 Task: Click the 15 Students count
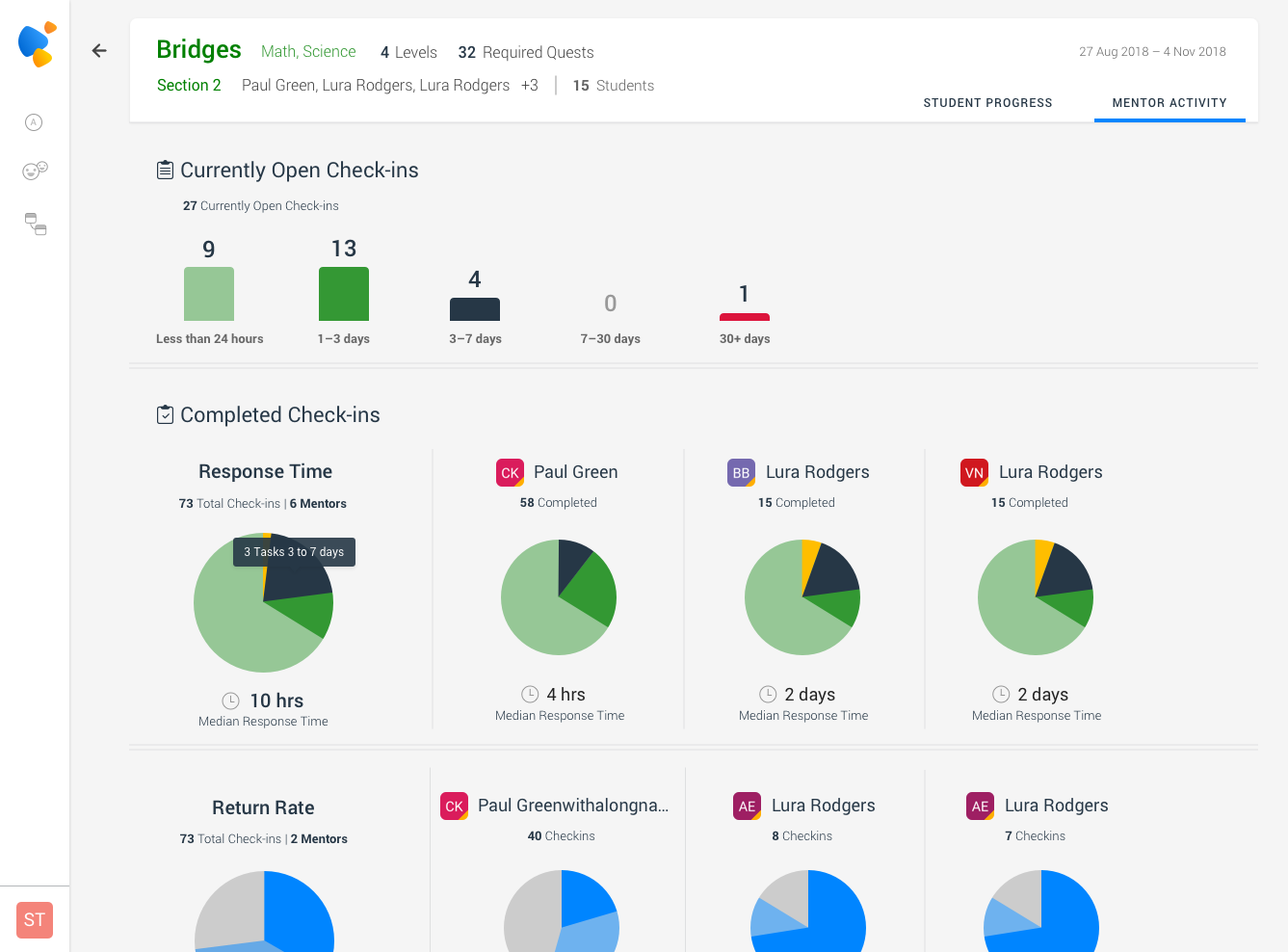coord(614,86)
